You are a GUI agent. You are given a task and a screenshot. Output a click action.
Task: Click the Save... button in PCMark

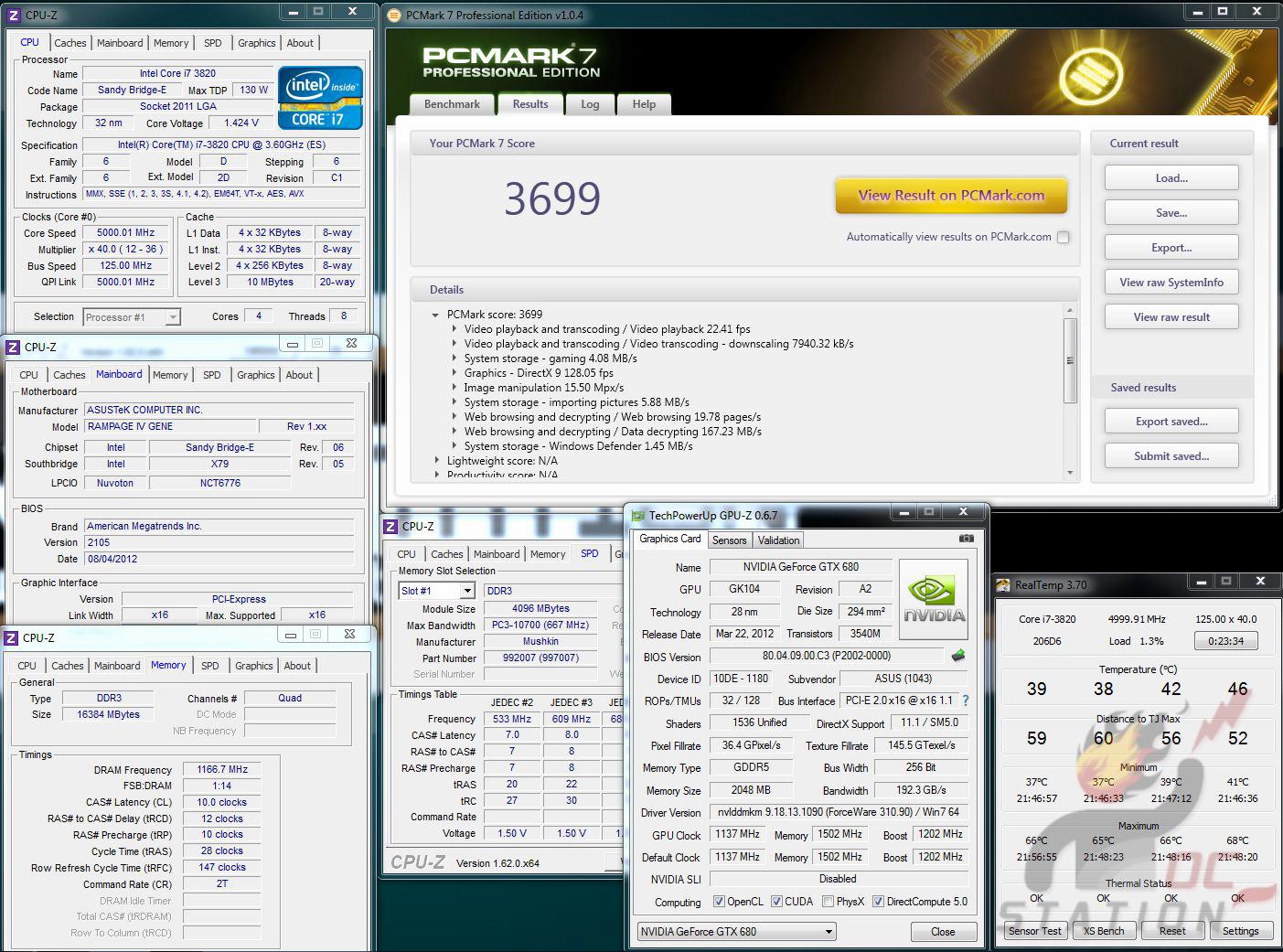coord(1171,213)
